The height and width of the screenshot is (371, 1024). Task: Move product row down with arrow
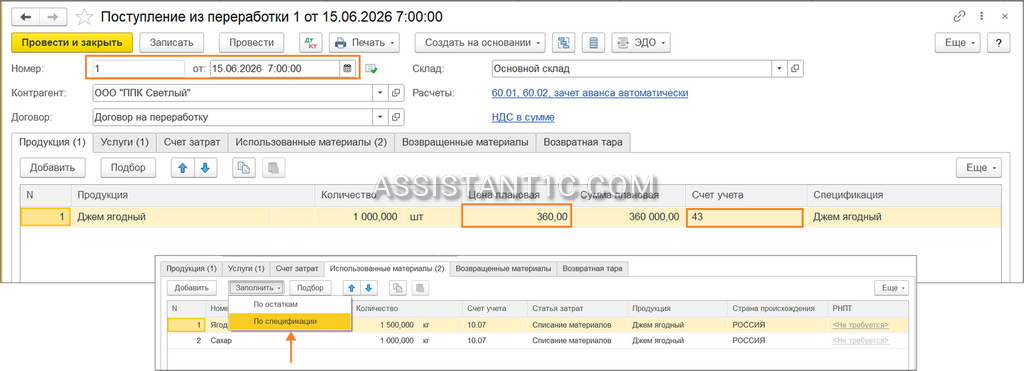click(x=205, y=168)
